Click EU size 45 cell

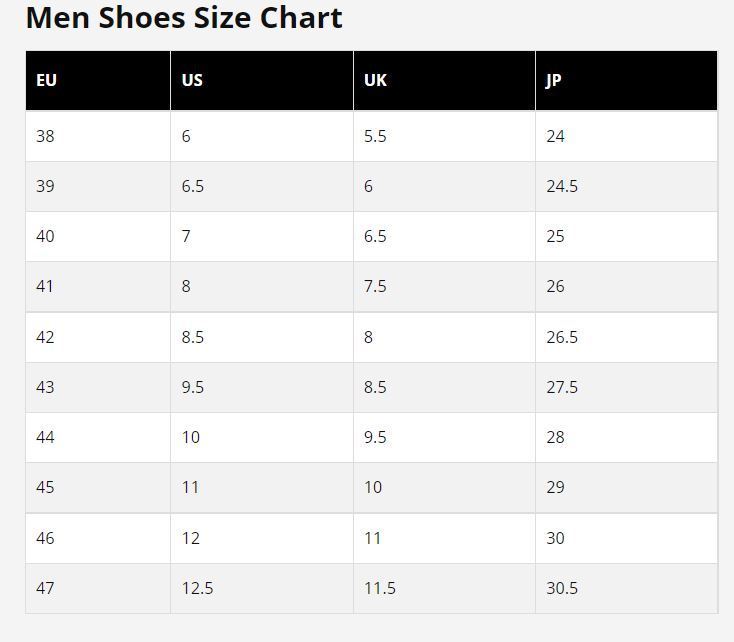coord(98,487)
